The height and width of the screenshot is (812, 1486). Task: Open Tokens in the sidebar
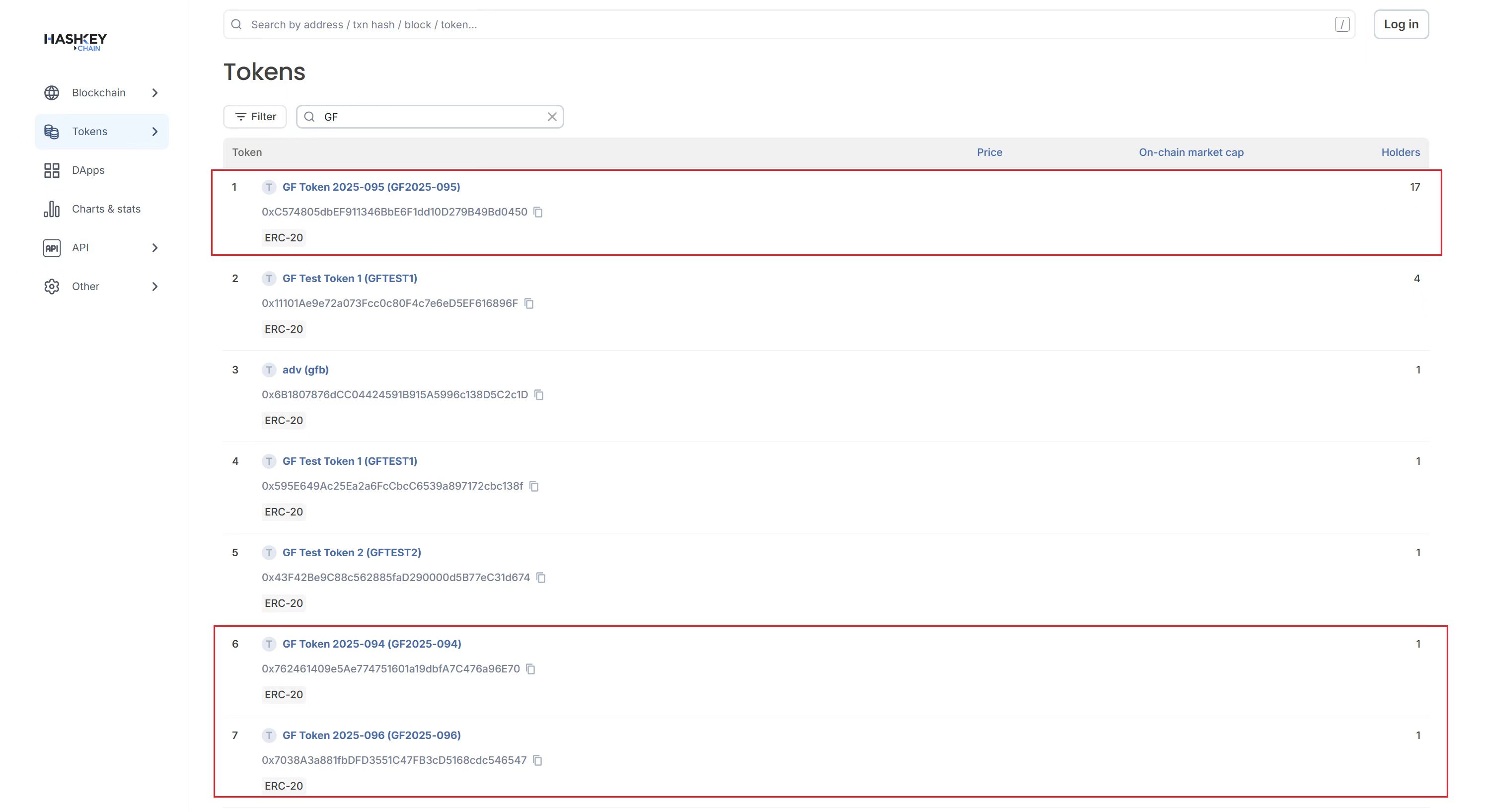tap(101, 132)
